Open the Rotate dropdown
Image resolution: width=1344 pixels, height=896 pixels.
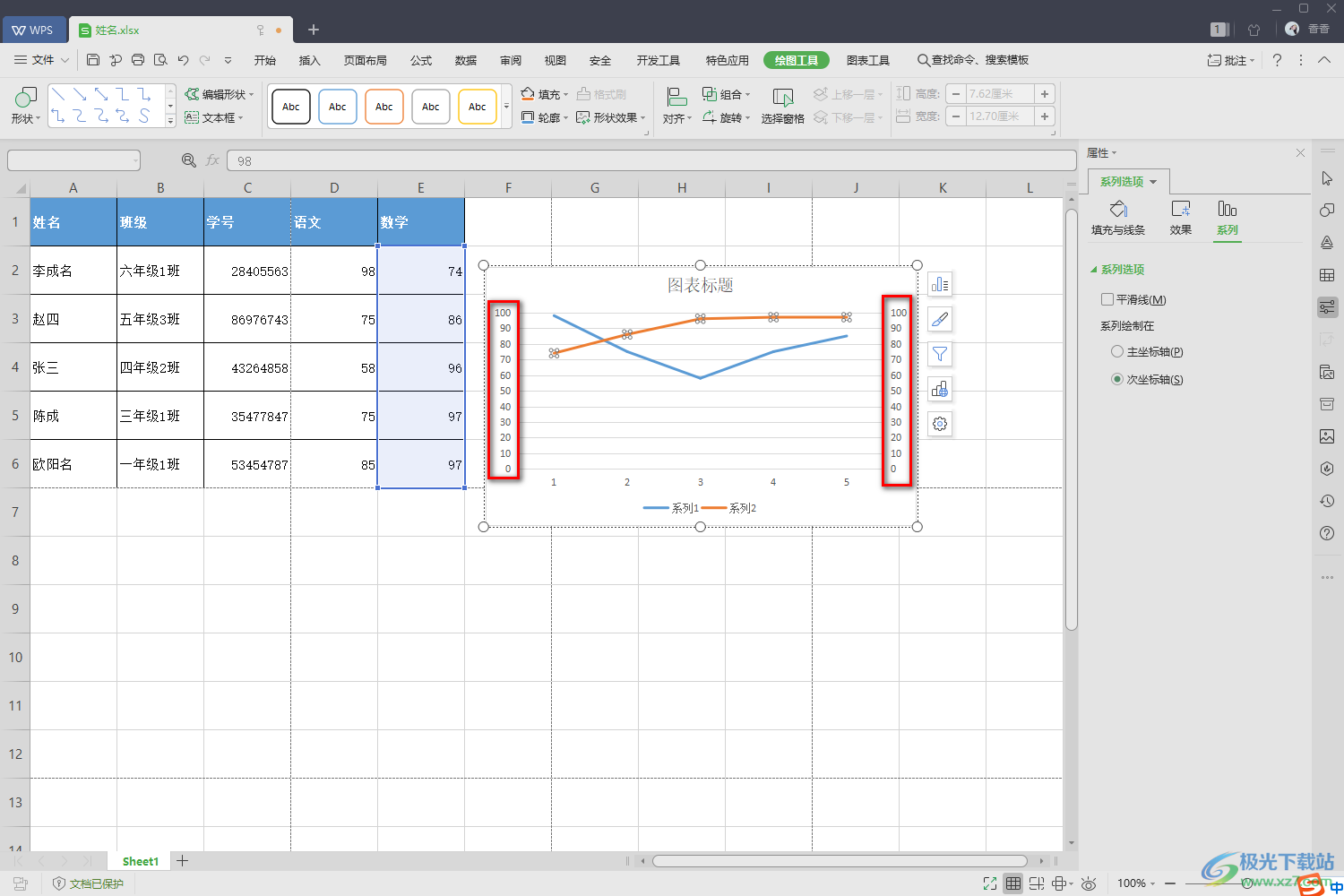tap(728, 117)
